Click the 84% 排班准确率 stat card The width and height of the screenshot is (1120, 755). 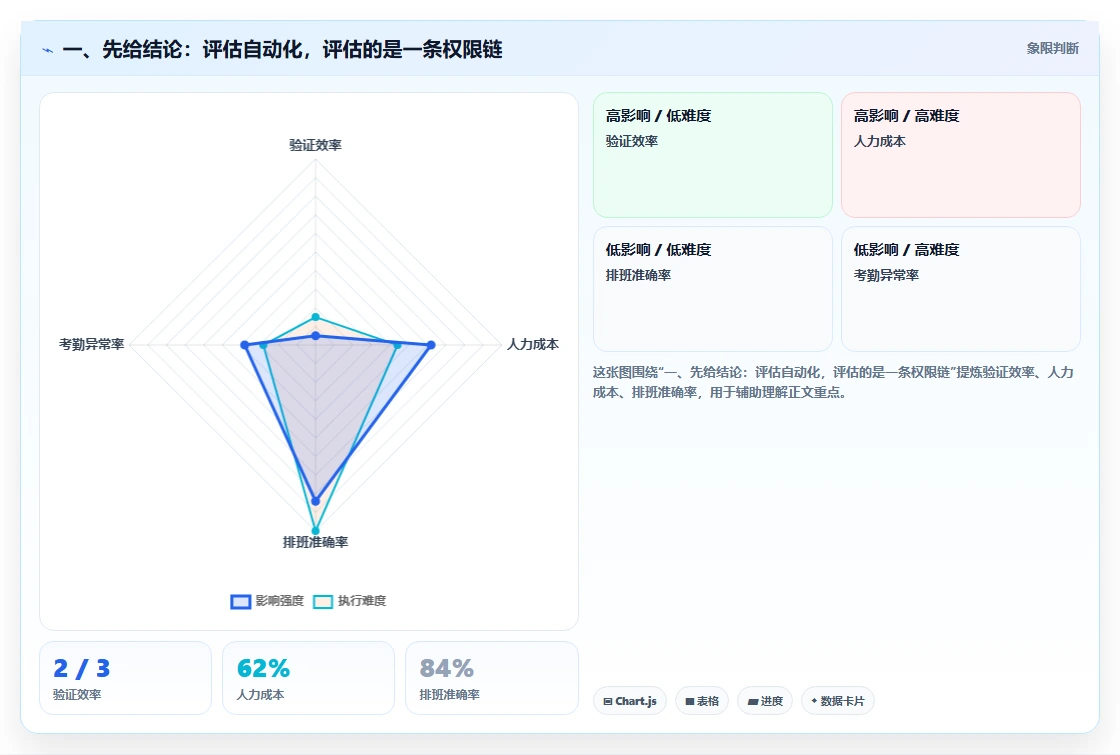(491, 678)
